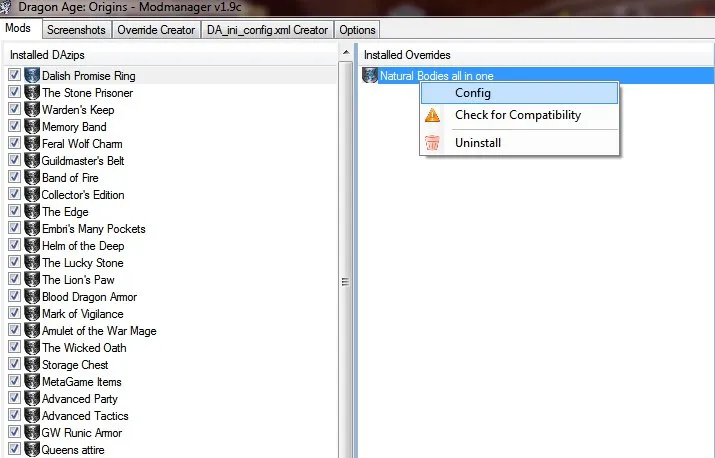Click The Lucky Stone mod icon
This screenshot has height=458, width=715.
[x=32, y=262]
